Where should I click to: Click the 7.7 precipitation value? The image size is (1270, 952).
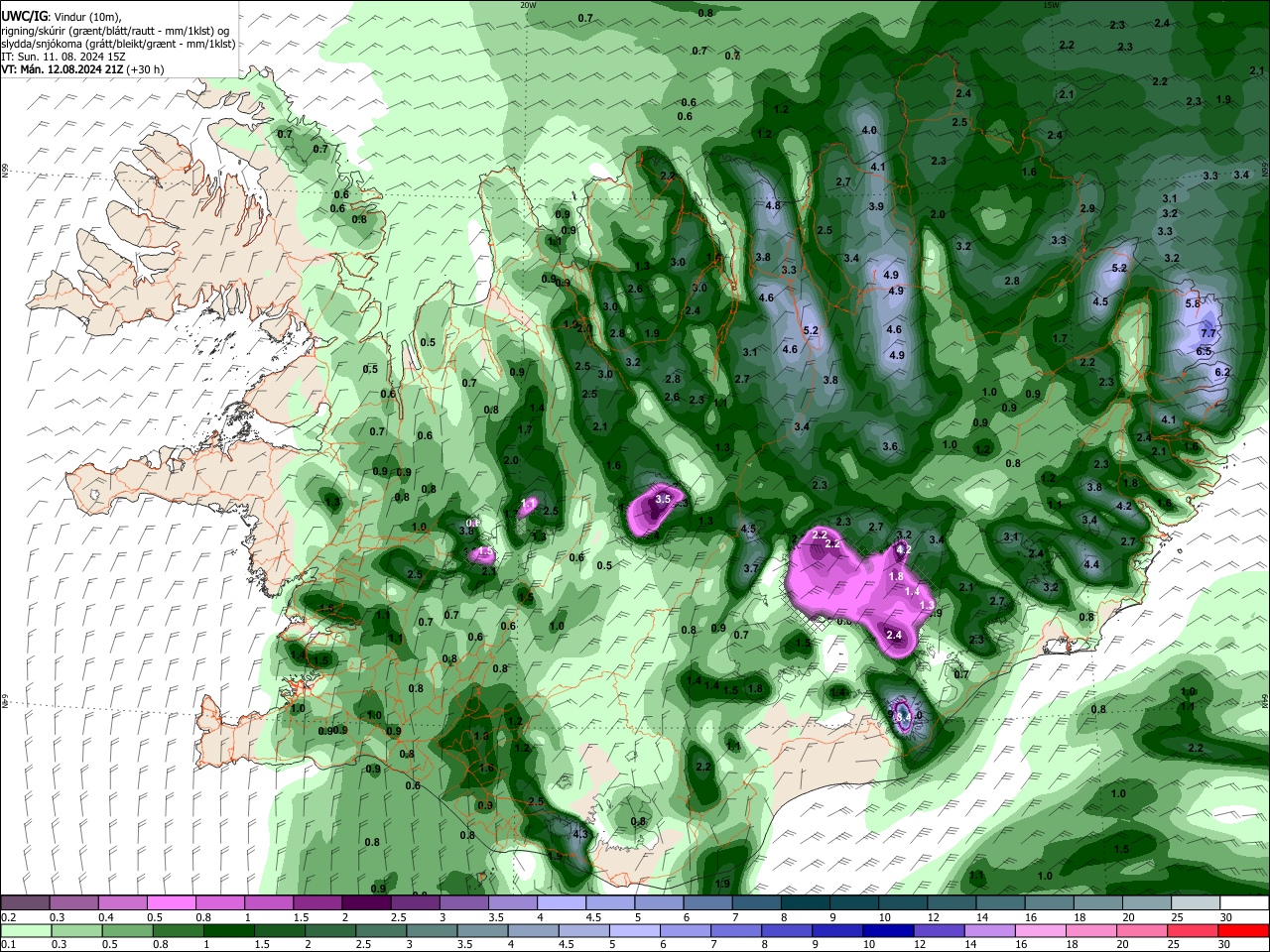coord(1208,334)
